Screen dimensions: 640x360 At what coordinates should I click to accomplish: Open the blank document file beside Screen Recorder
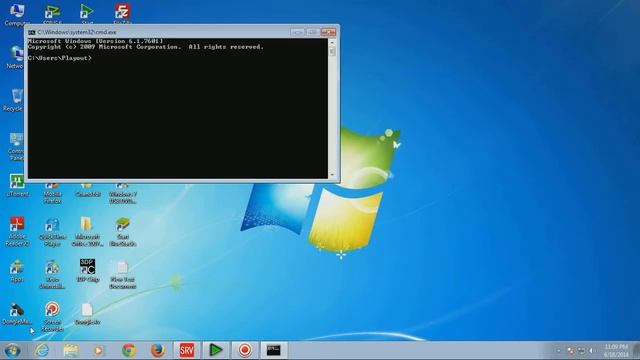[x=87, y=313]
